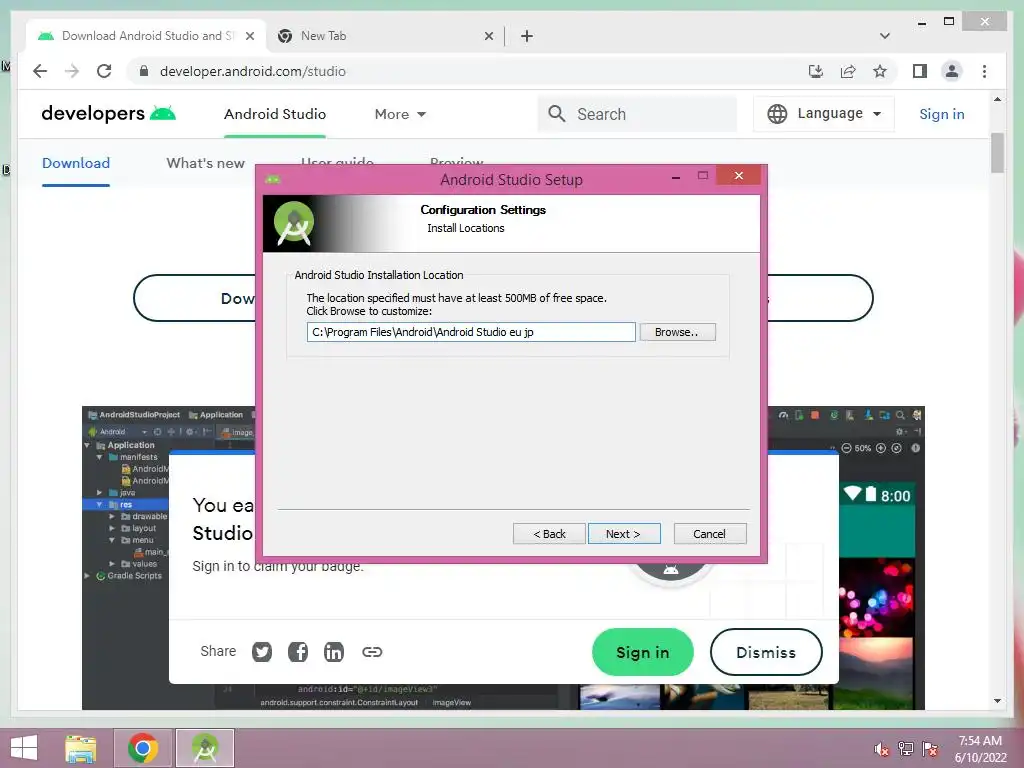
Task: Copy link with chain icon
Action: click(x=372, y=652)
